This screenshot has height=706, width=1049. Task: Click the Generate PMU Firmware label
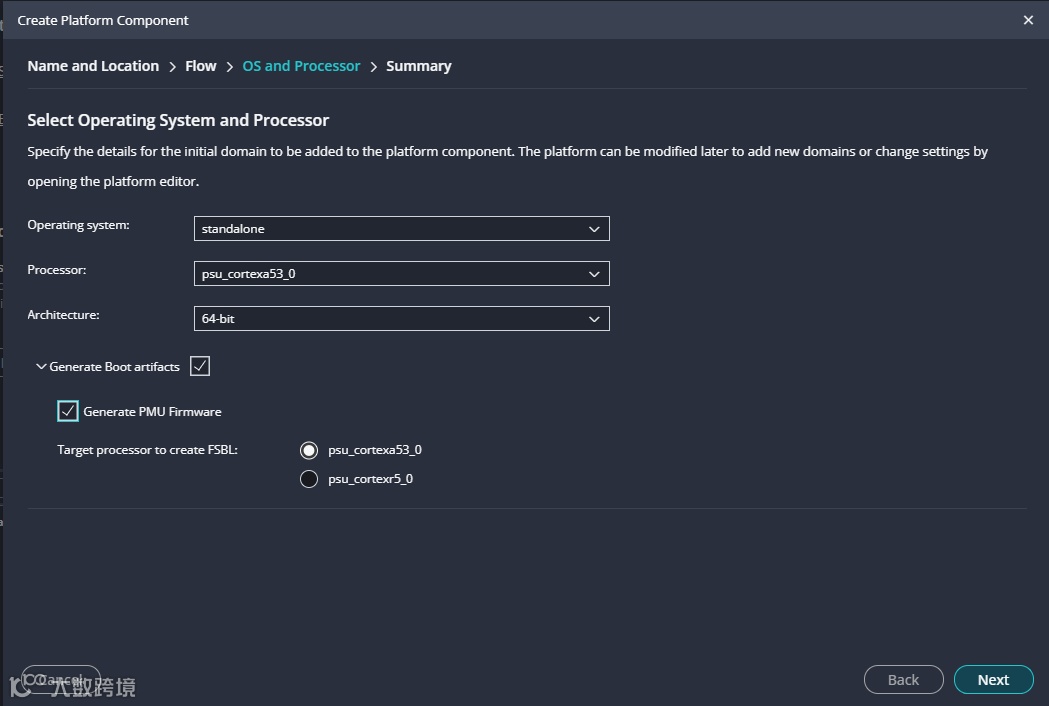pyautogui.click(x=152, y=412)
